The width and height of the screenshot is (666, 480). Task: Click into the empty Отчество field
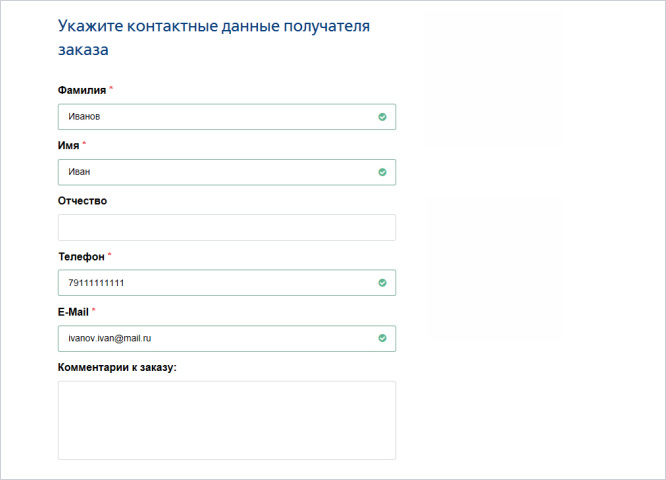(227, 227)
